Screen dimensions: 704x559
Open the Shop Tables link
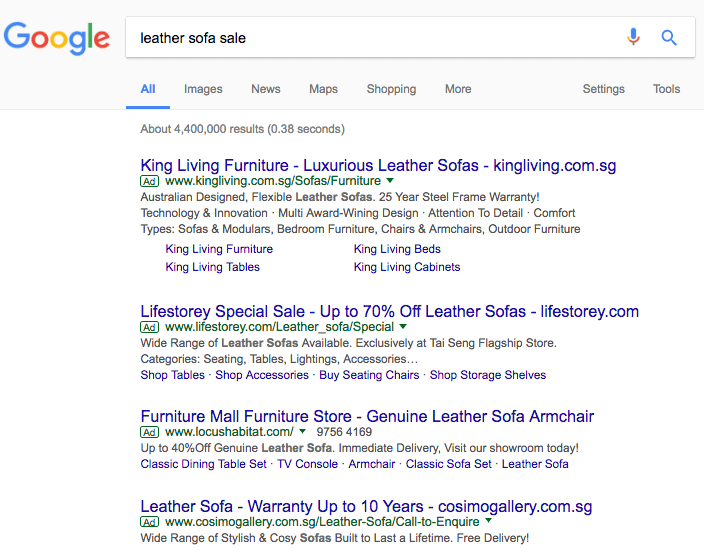pyautogui.click(x=172, y=375)
